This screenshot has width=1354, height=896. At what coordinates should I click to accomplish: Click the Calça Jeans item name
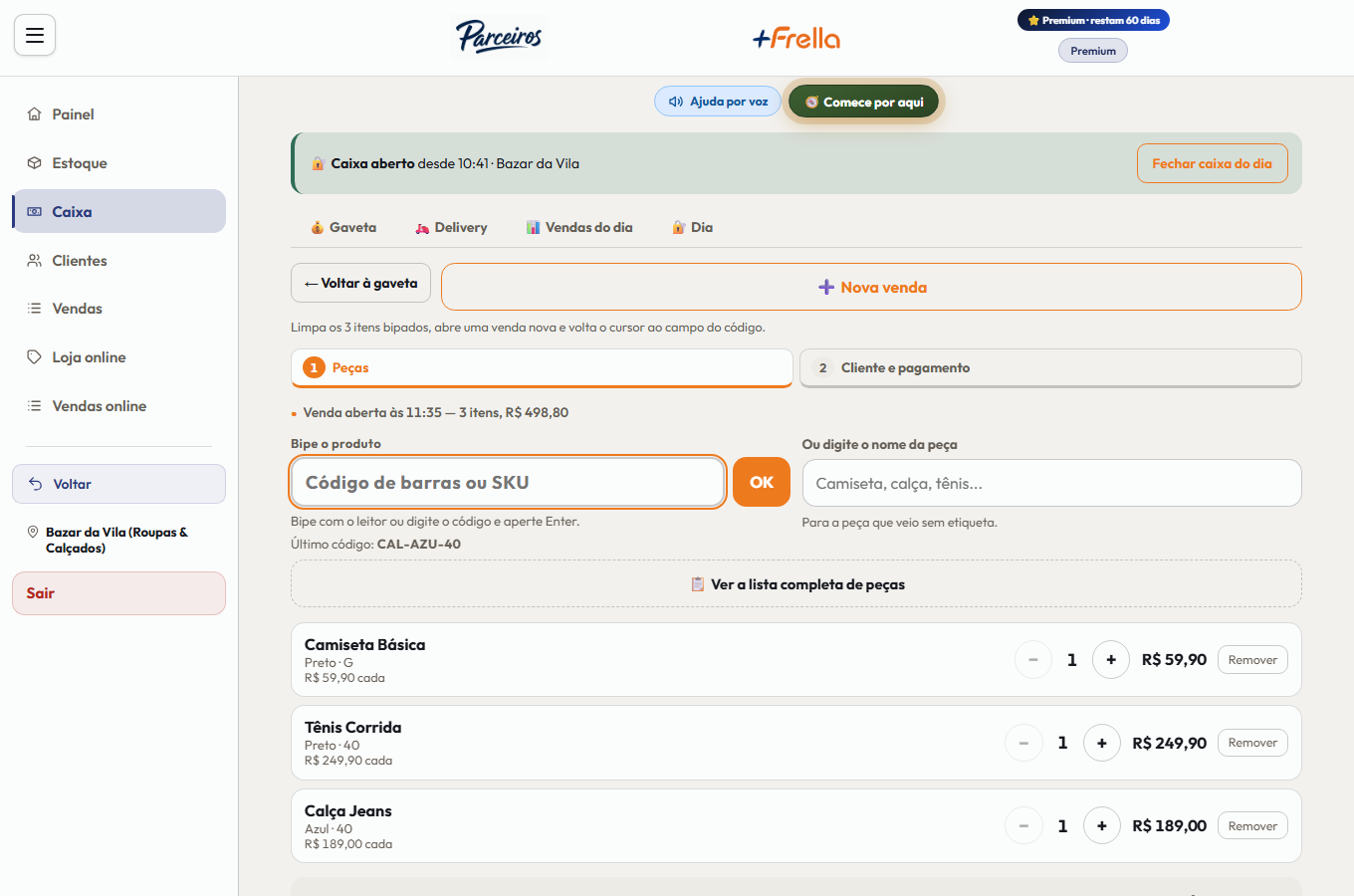point(347,811)
